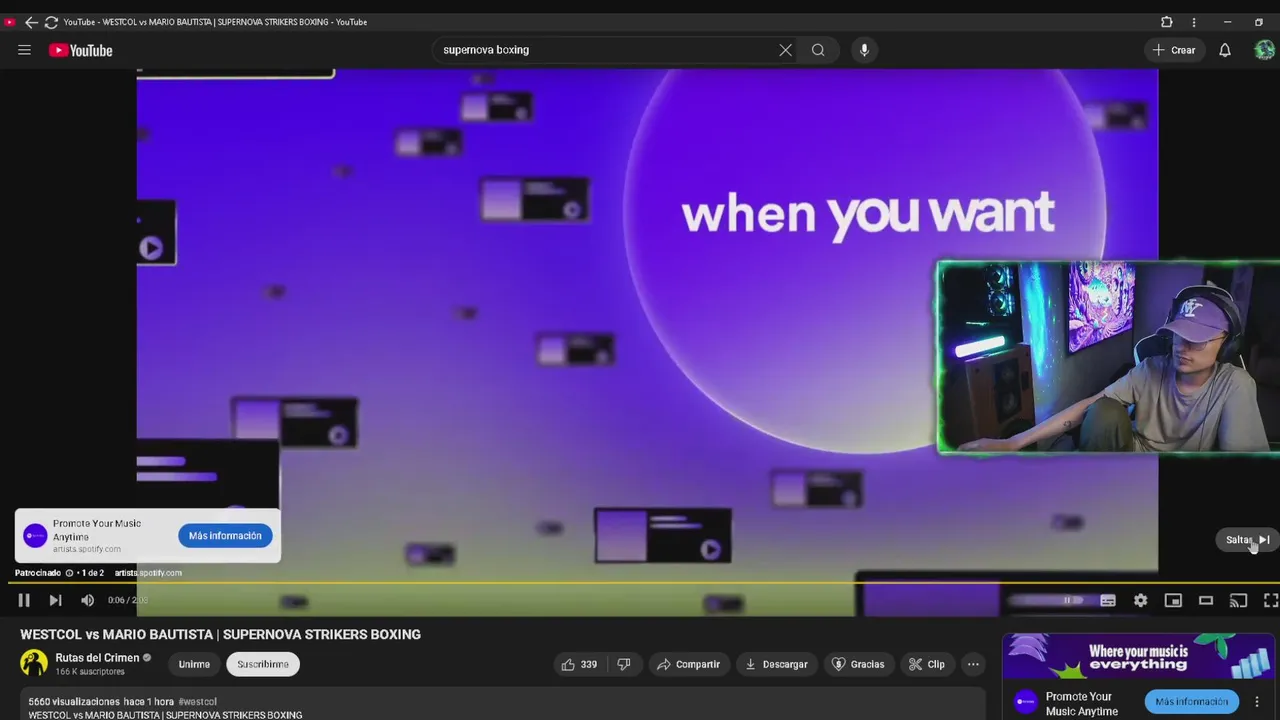Switch to theater mode
1280x720 pixels.
(1206, 600)
